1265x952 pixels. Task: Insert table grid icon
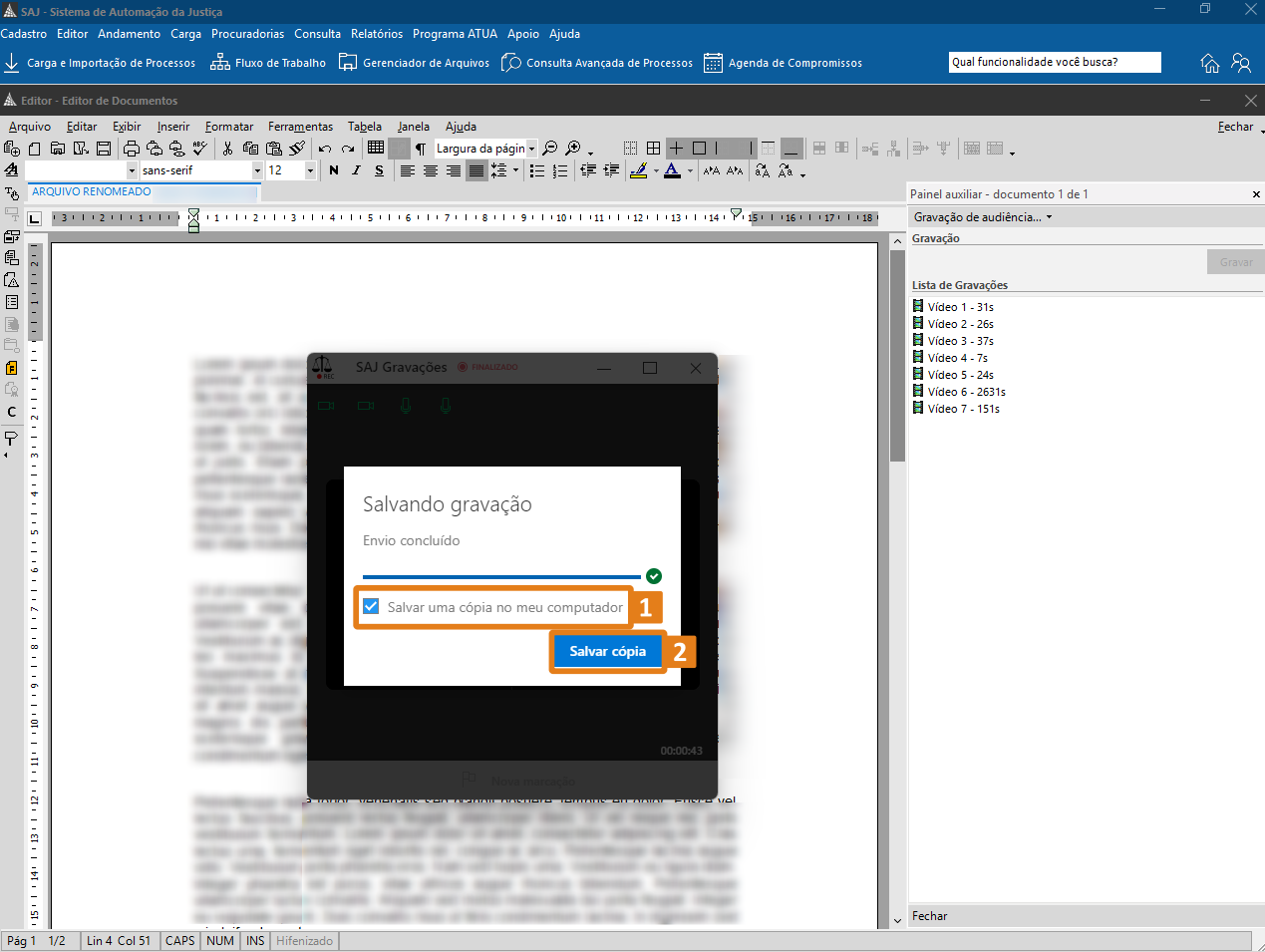[x=376, y=148]
